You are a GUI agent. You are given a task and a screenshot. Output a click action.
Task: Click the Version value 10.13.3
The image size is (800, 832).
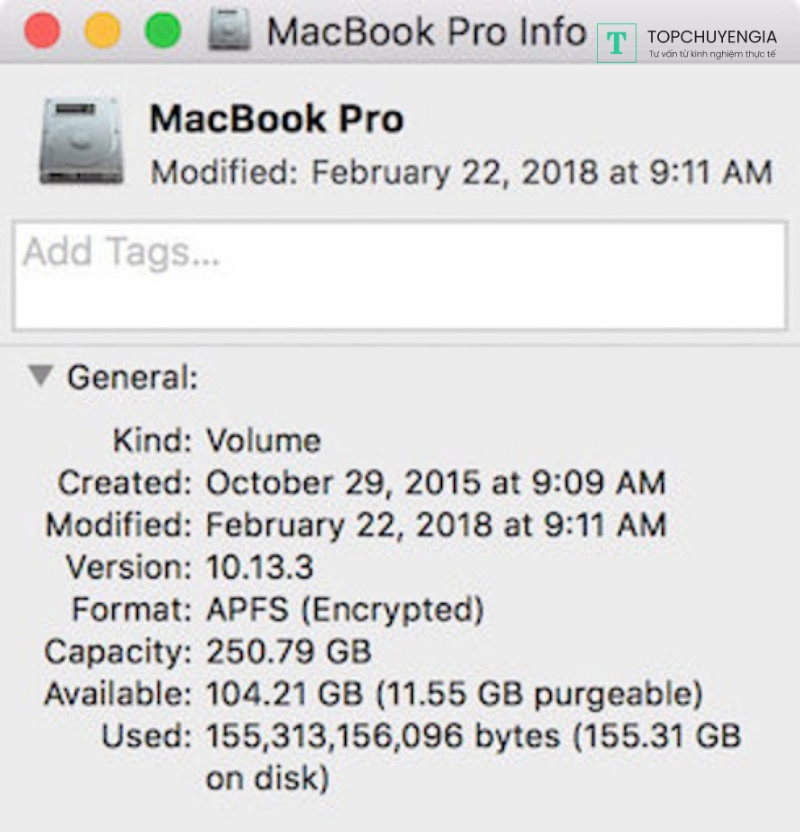click(259, 568)
